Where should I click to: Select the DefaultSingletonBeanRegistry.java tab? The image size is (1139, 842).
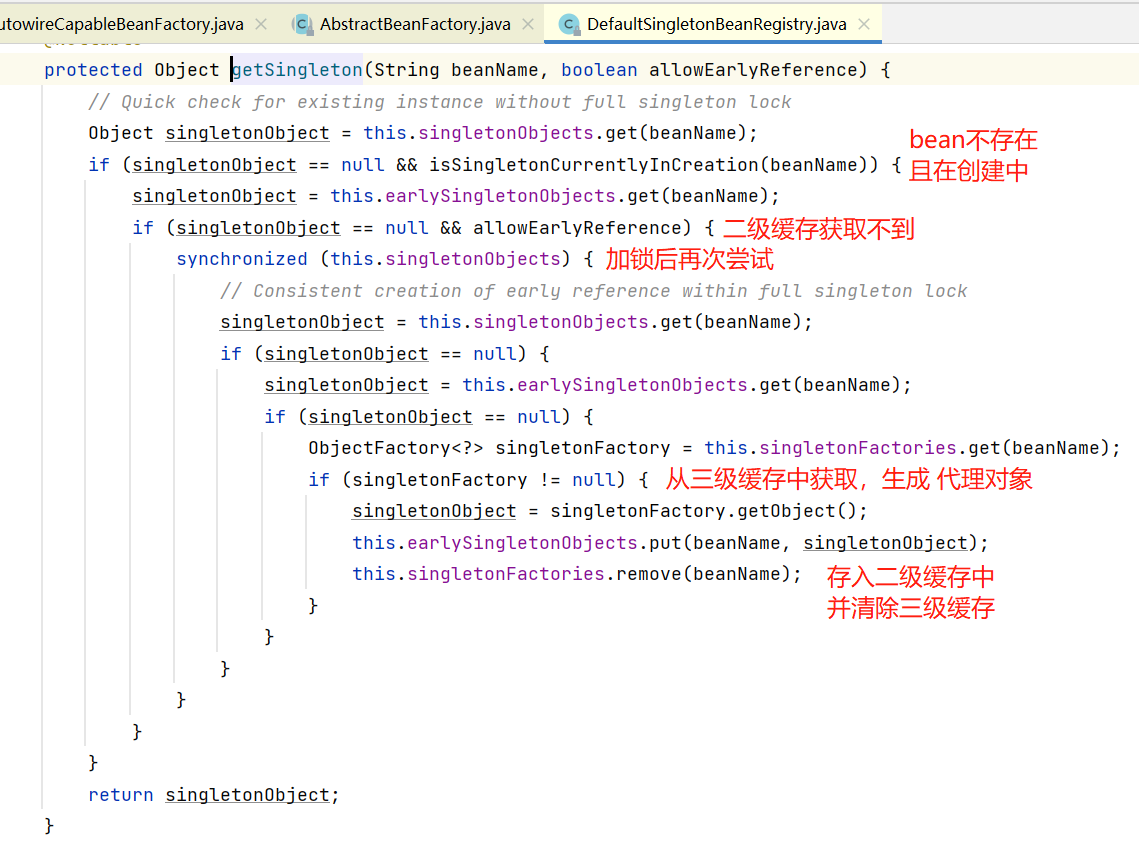click(x=716, y=24)
